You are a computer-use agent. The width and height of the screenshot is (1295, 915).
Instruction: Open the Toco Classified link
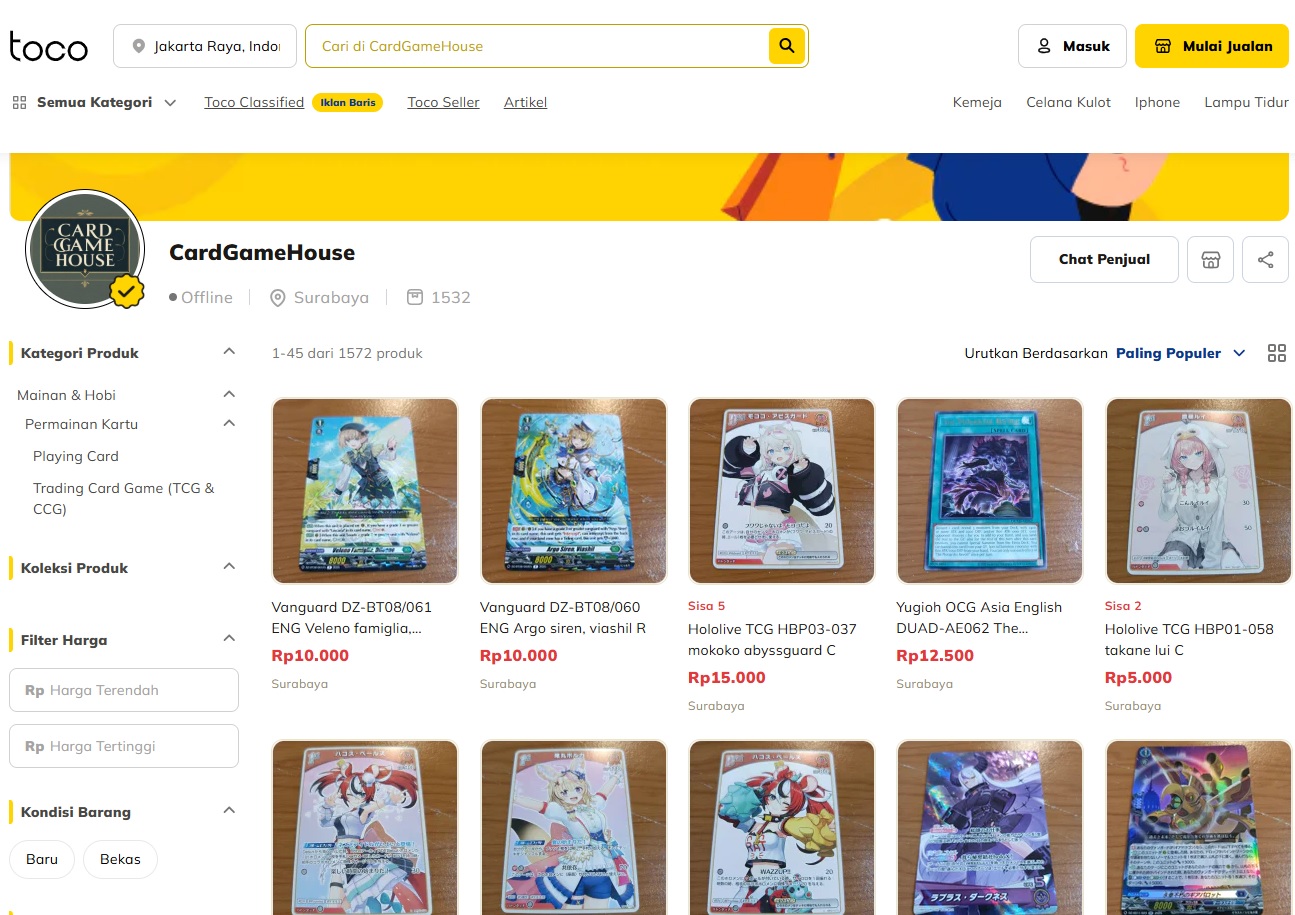[x=254, y=102]
